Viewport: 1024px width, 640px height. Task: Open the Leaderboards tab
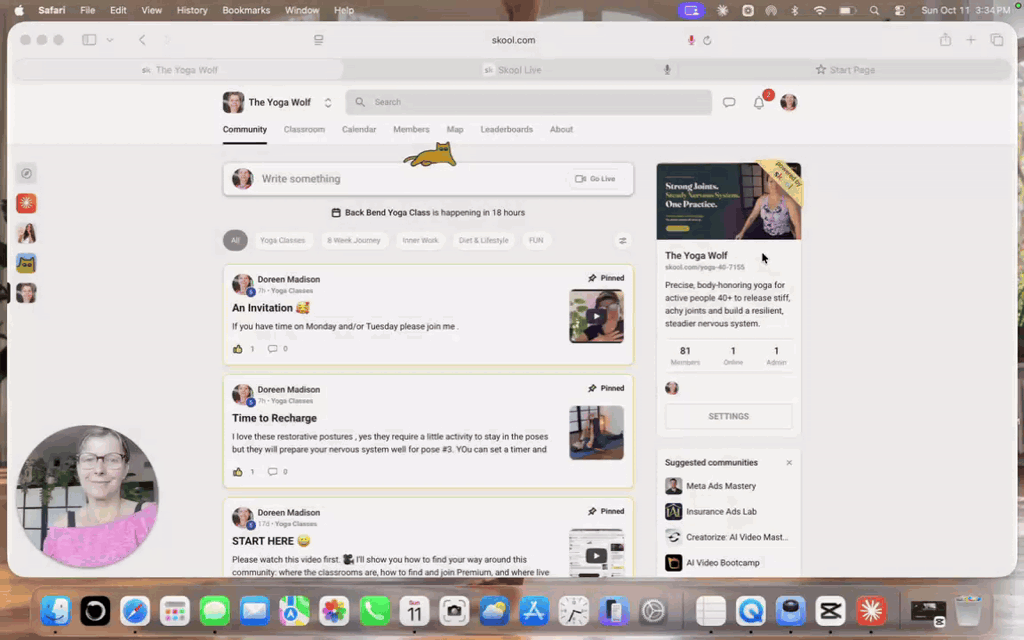click(x=507, y=129)
